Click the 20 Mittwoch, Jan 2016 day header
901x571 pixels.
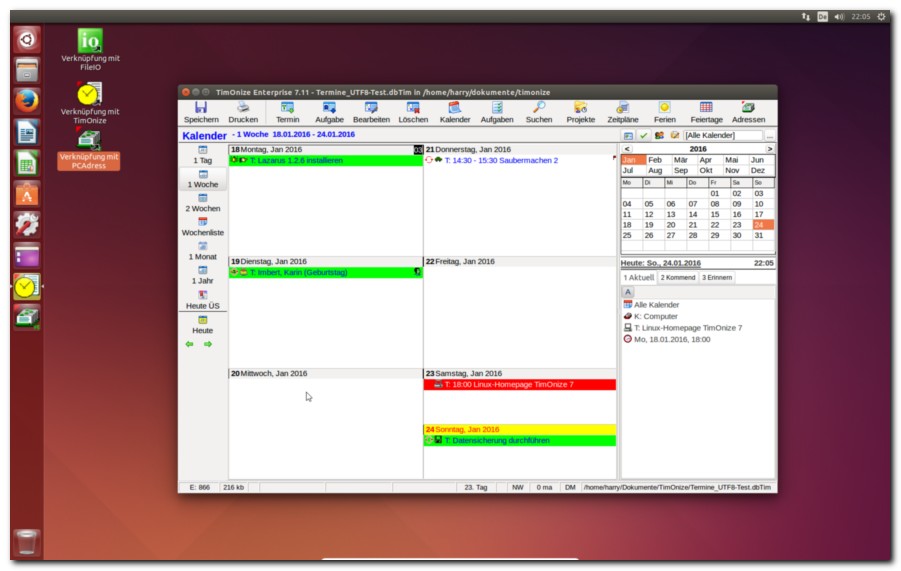[325, 373]
